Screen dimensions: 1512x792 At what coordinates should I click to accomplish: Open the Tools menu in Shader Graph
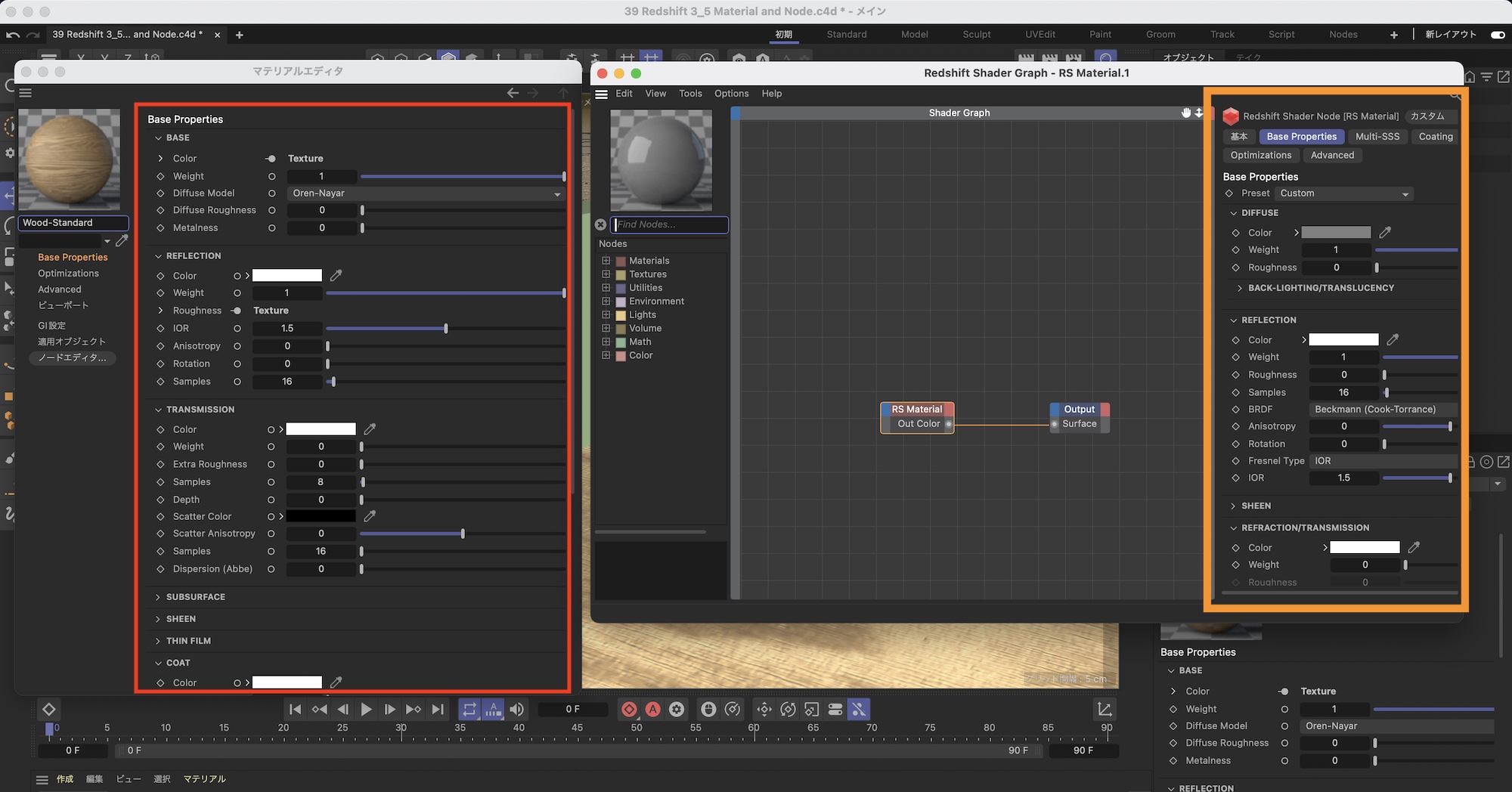[689, 94]
